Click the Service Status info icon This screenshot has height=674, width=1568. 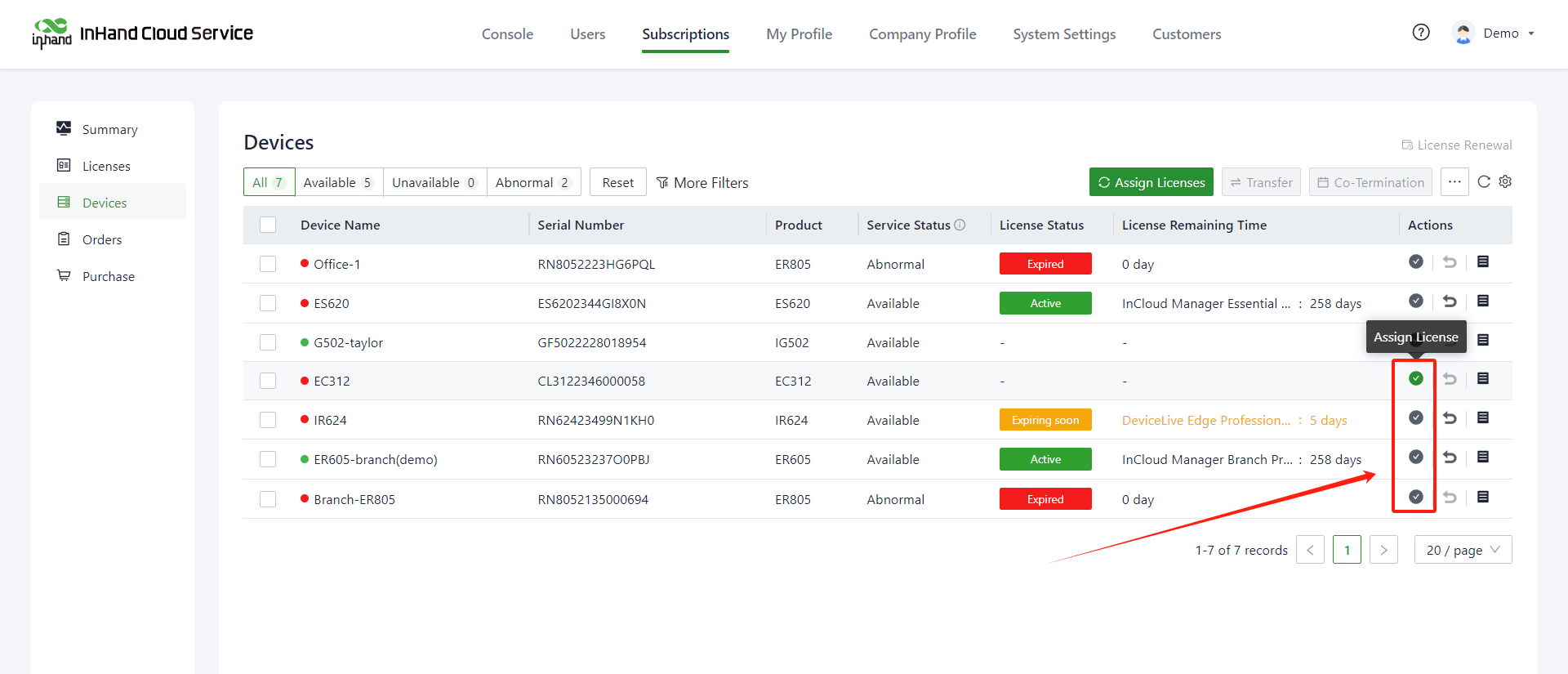pos(960,225)
